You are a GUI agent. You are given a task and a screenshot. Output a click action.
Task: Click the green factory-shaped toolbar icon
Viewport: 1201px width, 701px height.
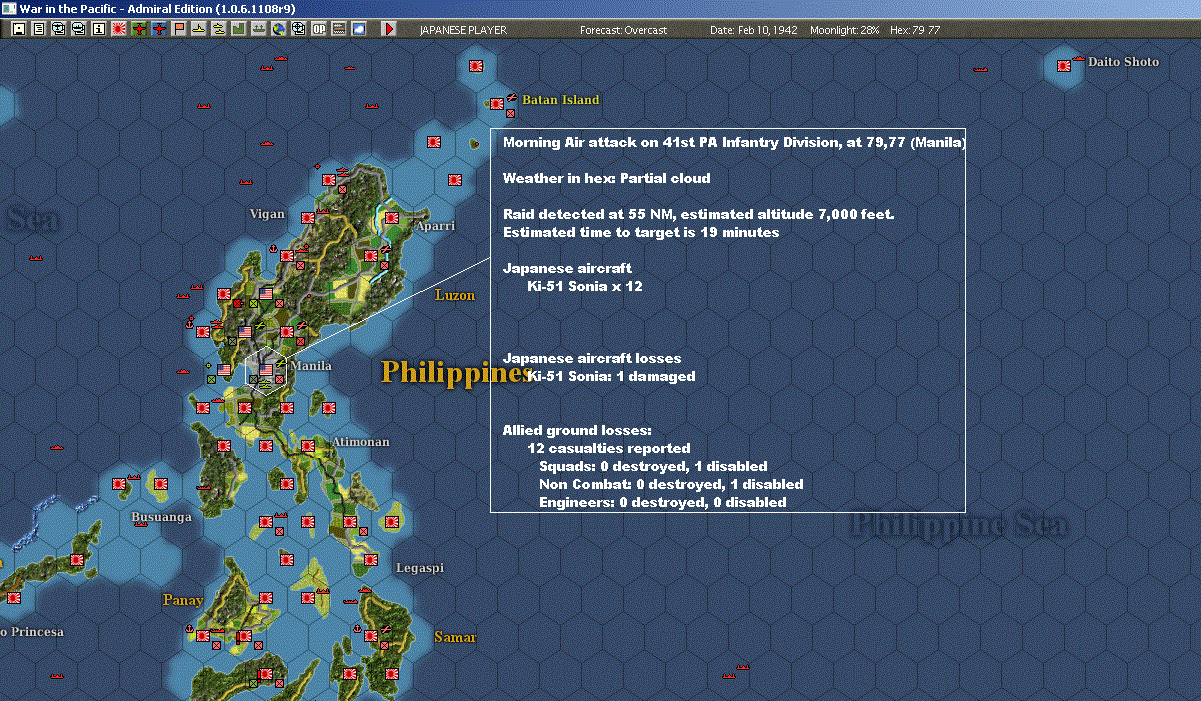click(x=239, y=29)
